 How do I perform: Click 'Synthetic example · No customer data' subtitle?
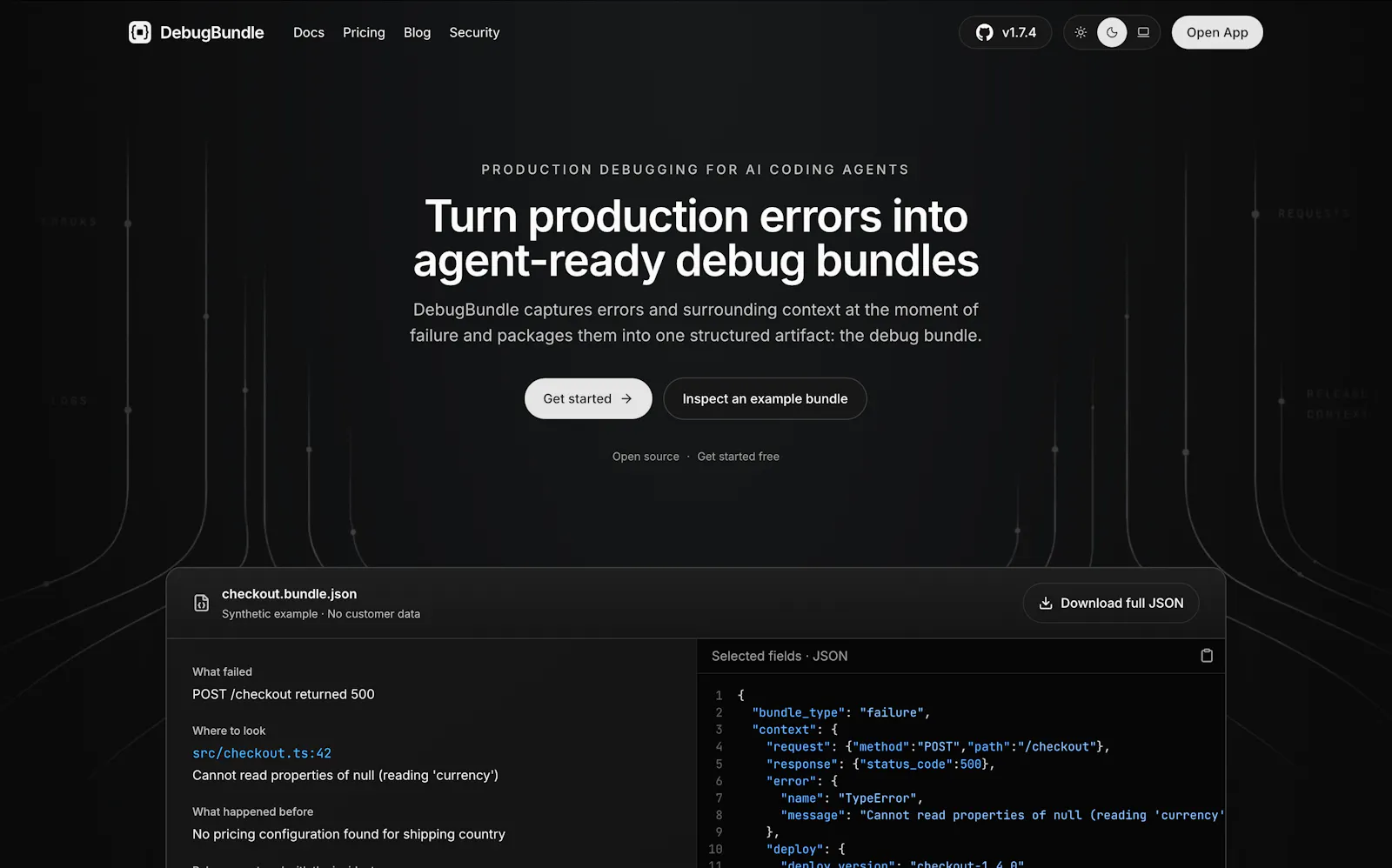point(321,614)
